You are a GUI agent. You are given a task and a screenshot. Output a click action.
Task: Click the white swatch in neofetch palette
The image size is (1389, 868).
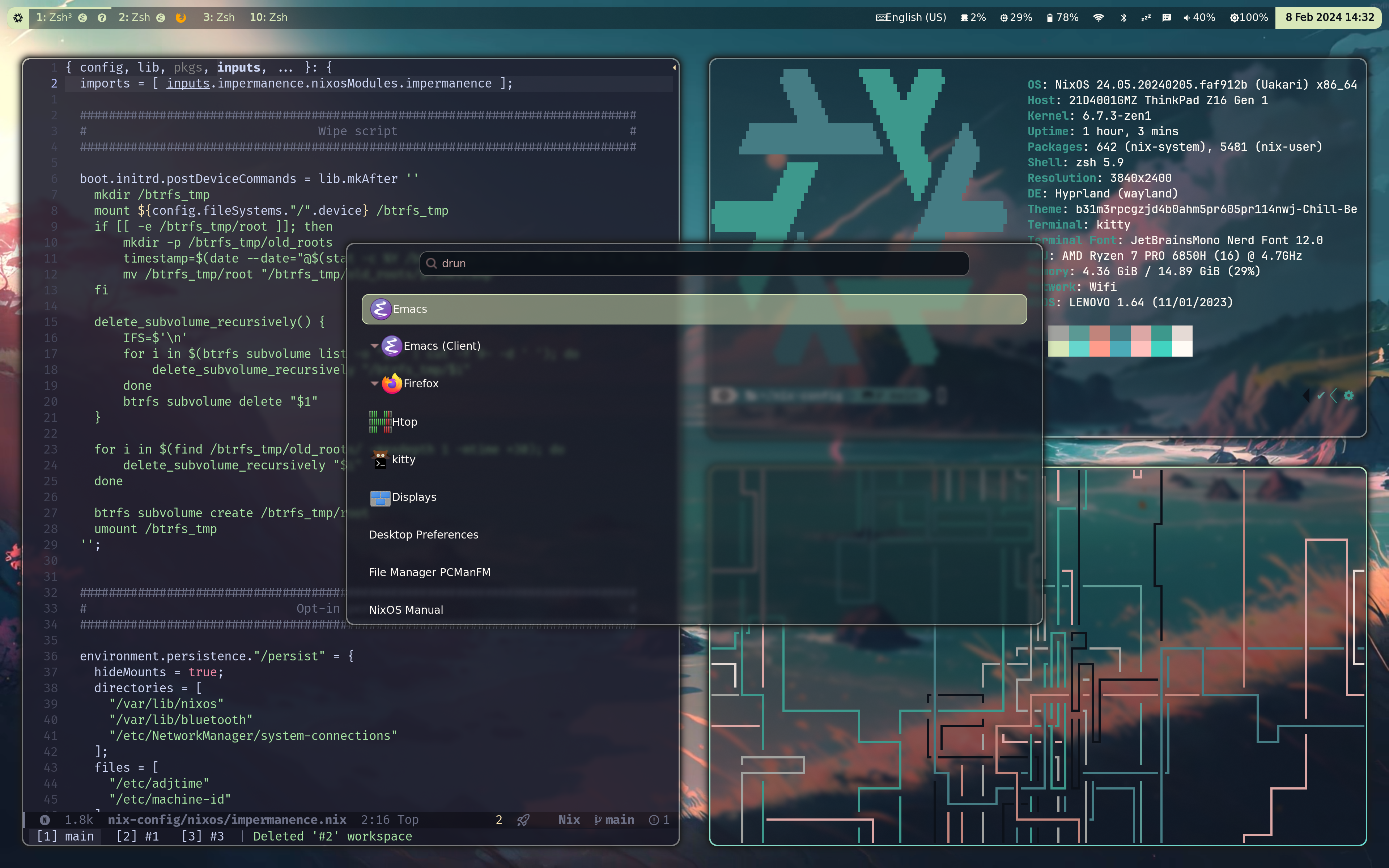point(1182,349)
